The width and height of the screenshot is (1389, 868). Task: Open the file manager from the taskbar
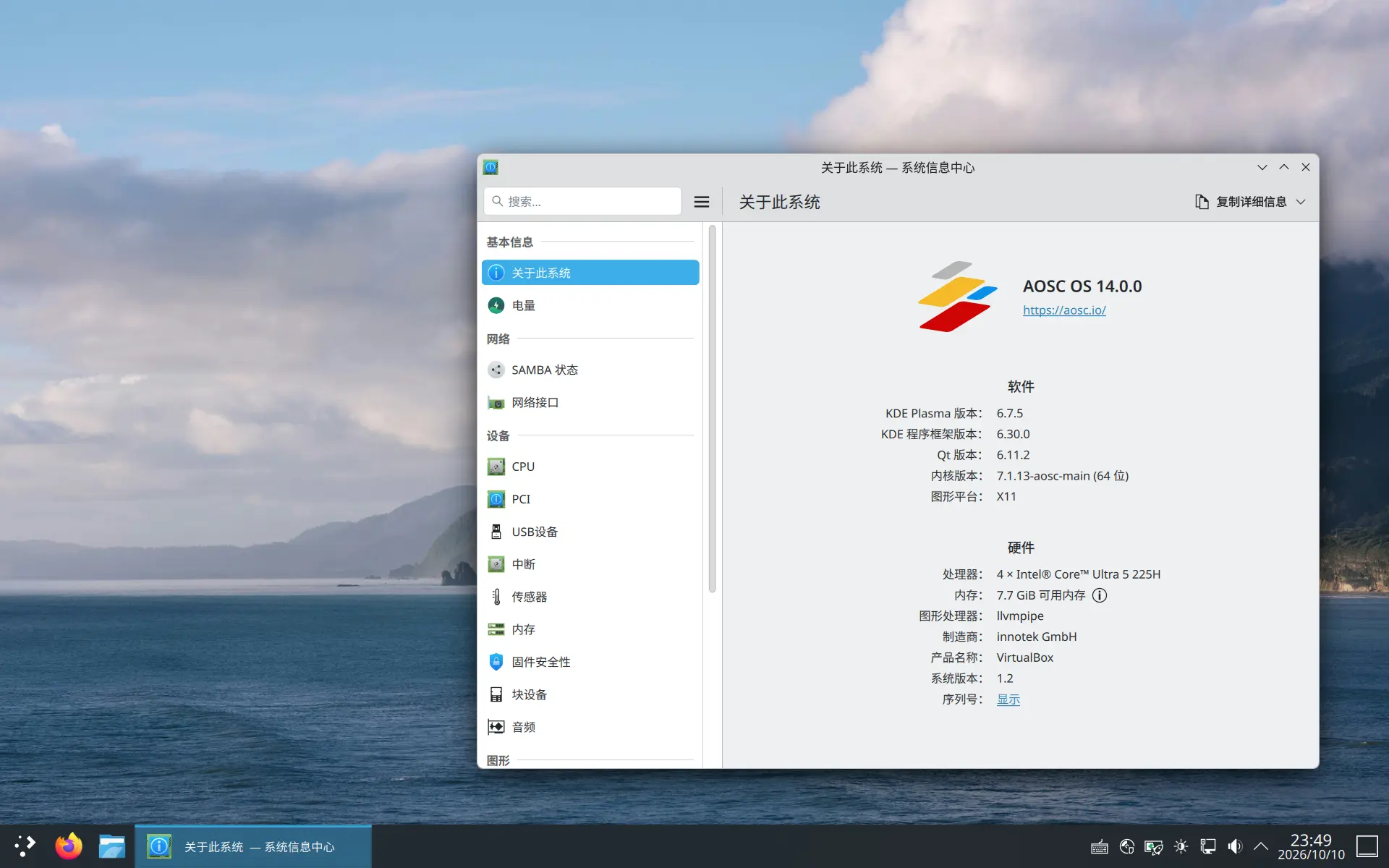[112, 846]
